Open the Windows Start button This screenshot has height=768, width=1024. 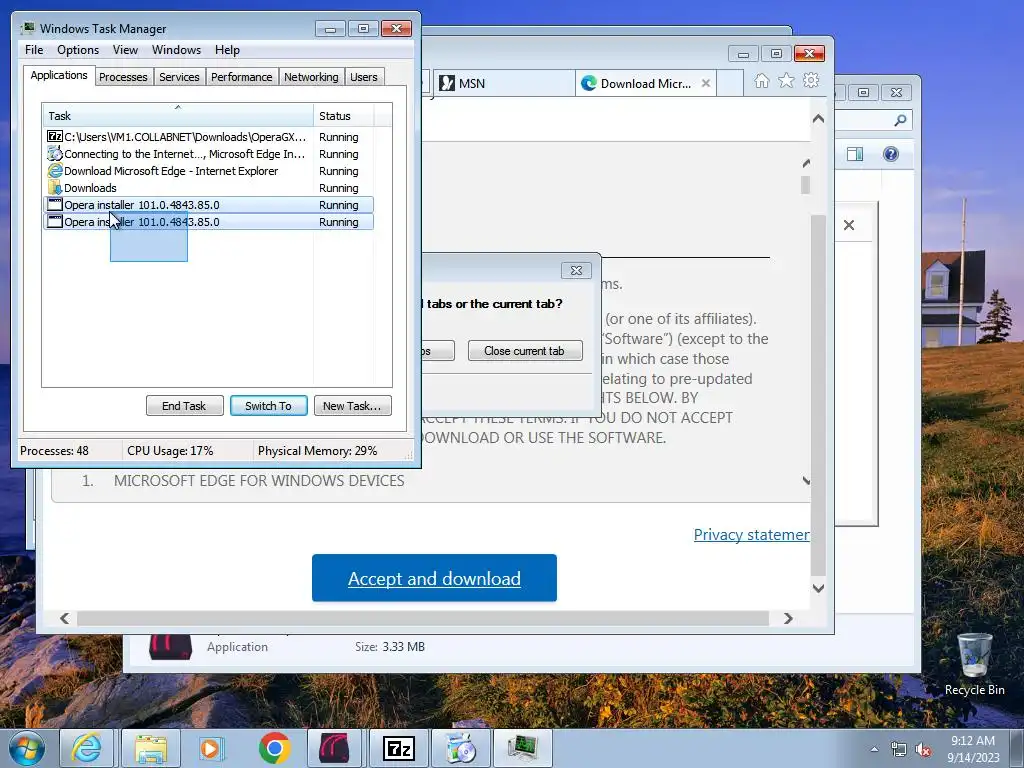(x=27, y=748)
